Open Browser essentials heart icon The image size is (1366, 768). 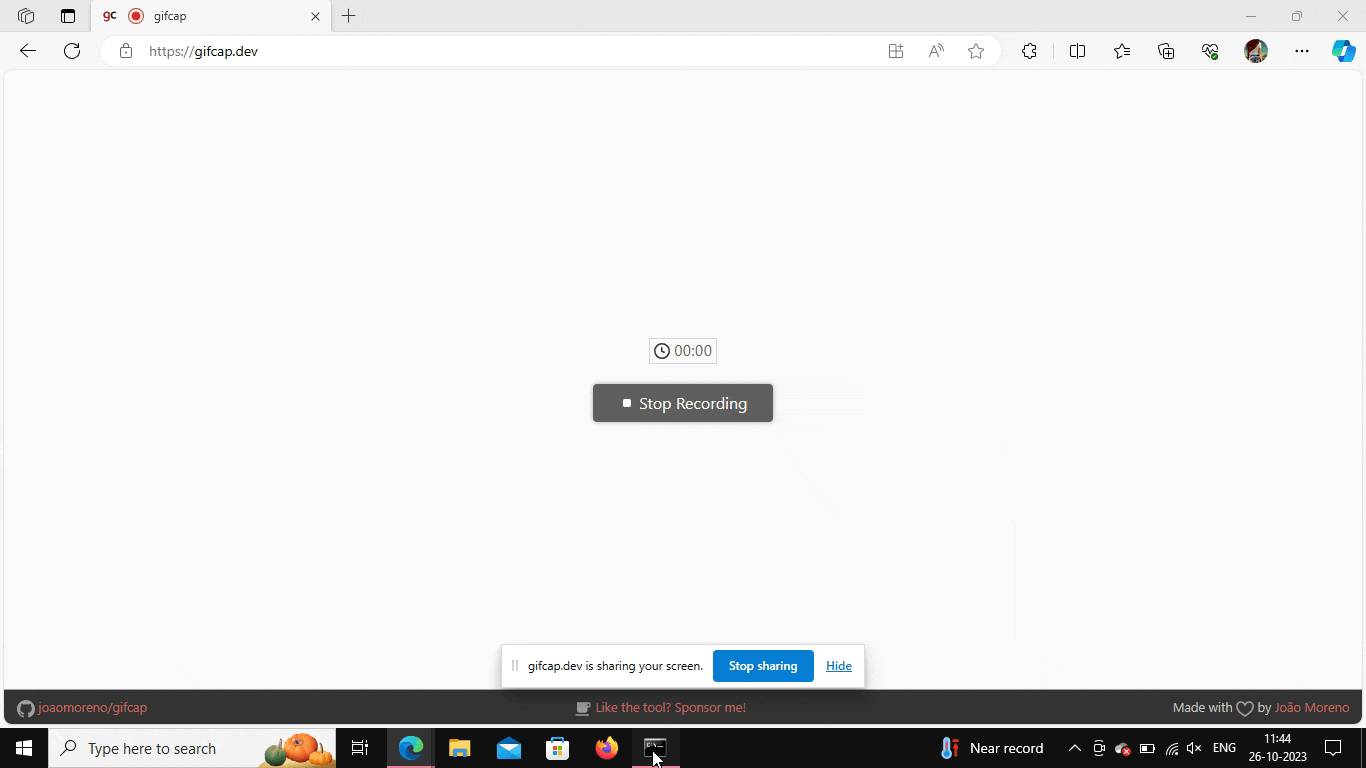coord(1210,51)
